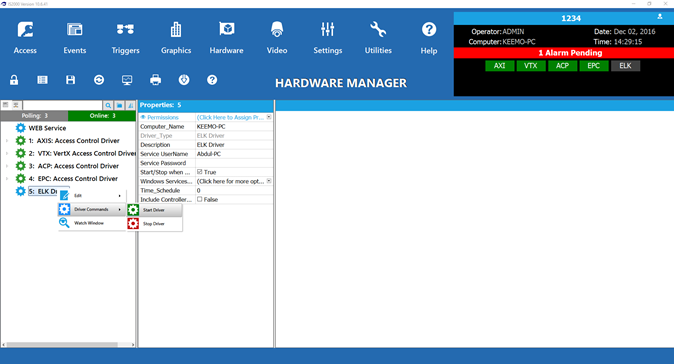
Task: Click the download circle toolbar icon
Action: pos(184,80)
